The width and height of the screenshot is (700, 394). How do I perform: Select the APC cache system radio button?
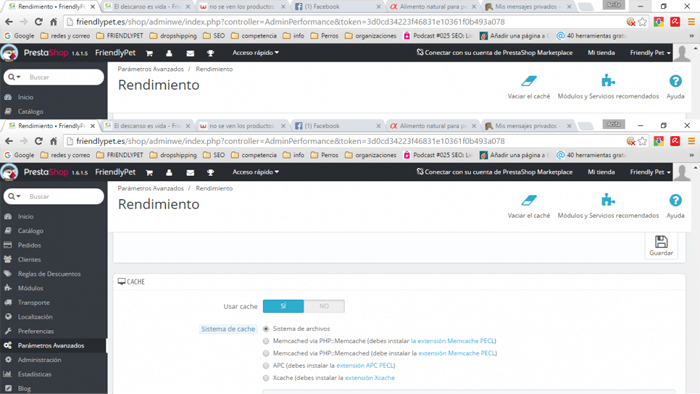(x=266, y=365)
